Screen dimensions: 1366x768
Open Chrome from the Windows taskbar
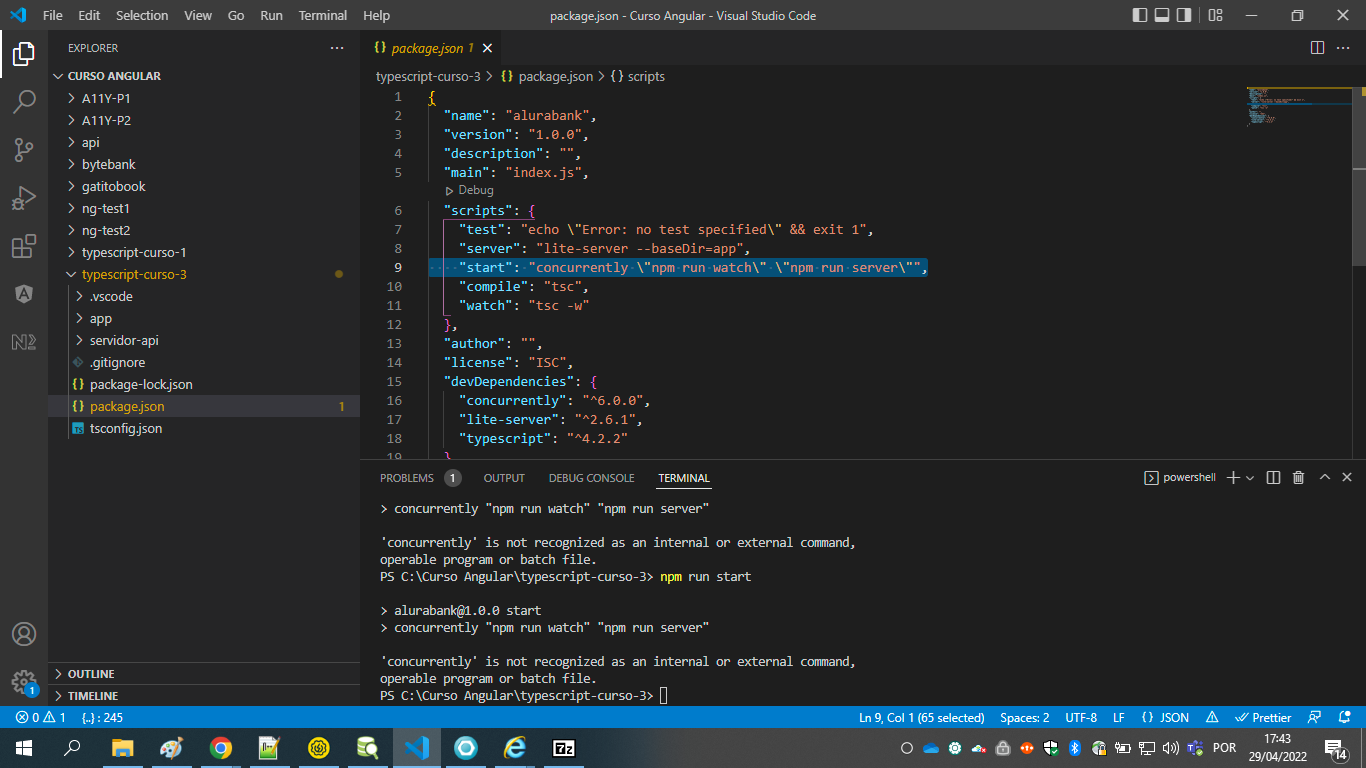[221, 748]
